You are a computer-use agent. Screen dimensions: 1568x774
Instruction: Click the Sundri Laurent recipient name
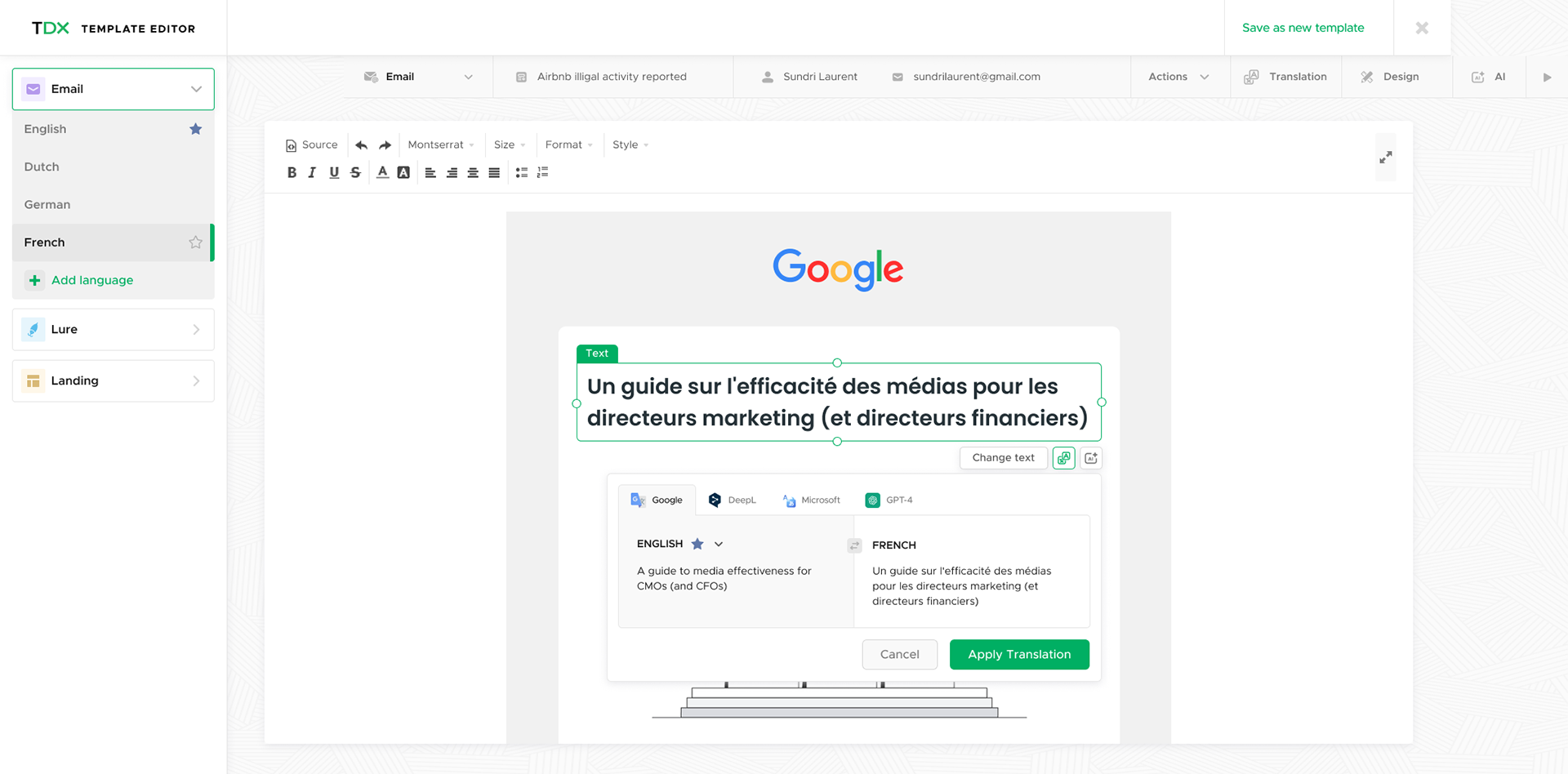point(820,77)
